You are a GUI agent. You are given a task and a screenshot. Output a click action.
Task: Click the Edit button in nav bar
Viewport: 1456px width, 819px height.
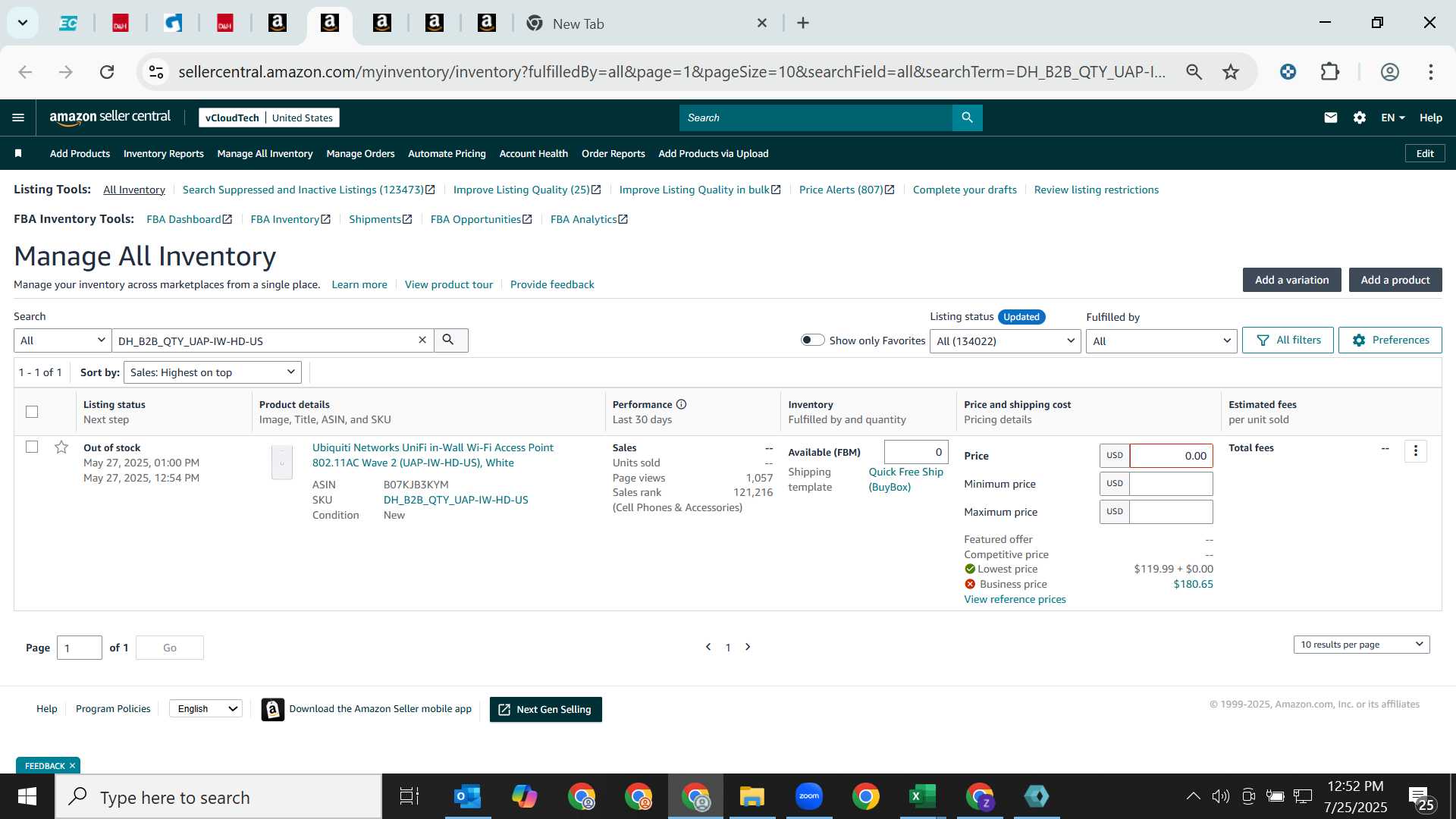click(x=1425, y=153)
